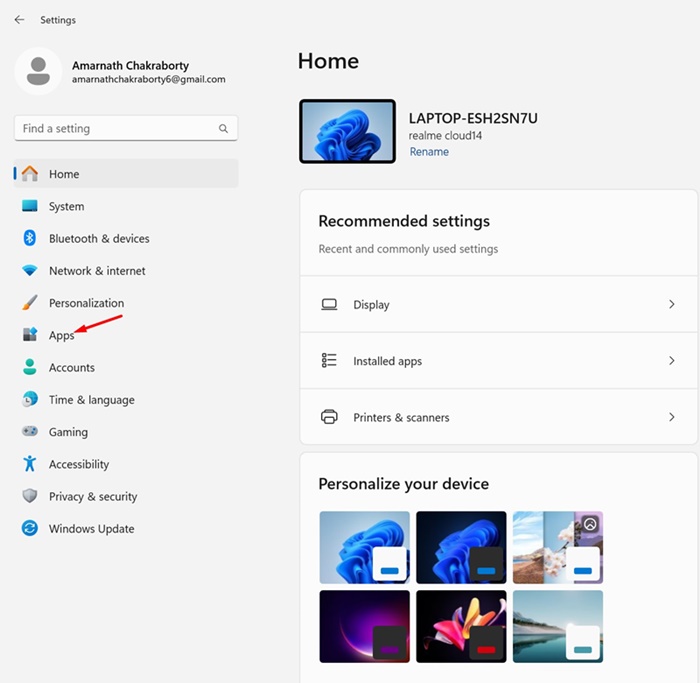Click the back arrow in Settings header
700x683 pixels.
pos(19,19)
